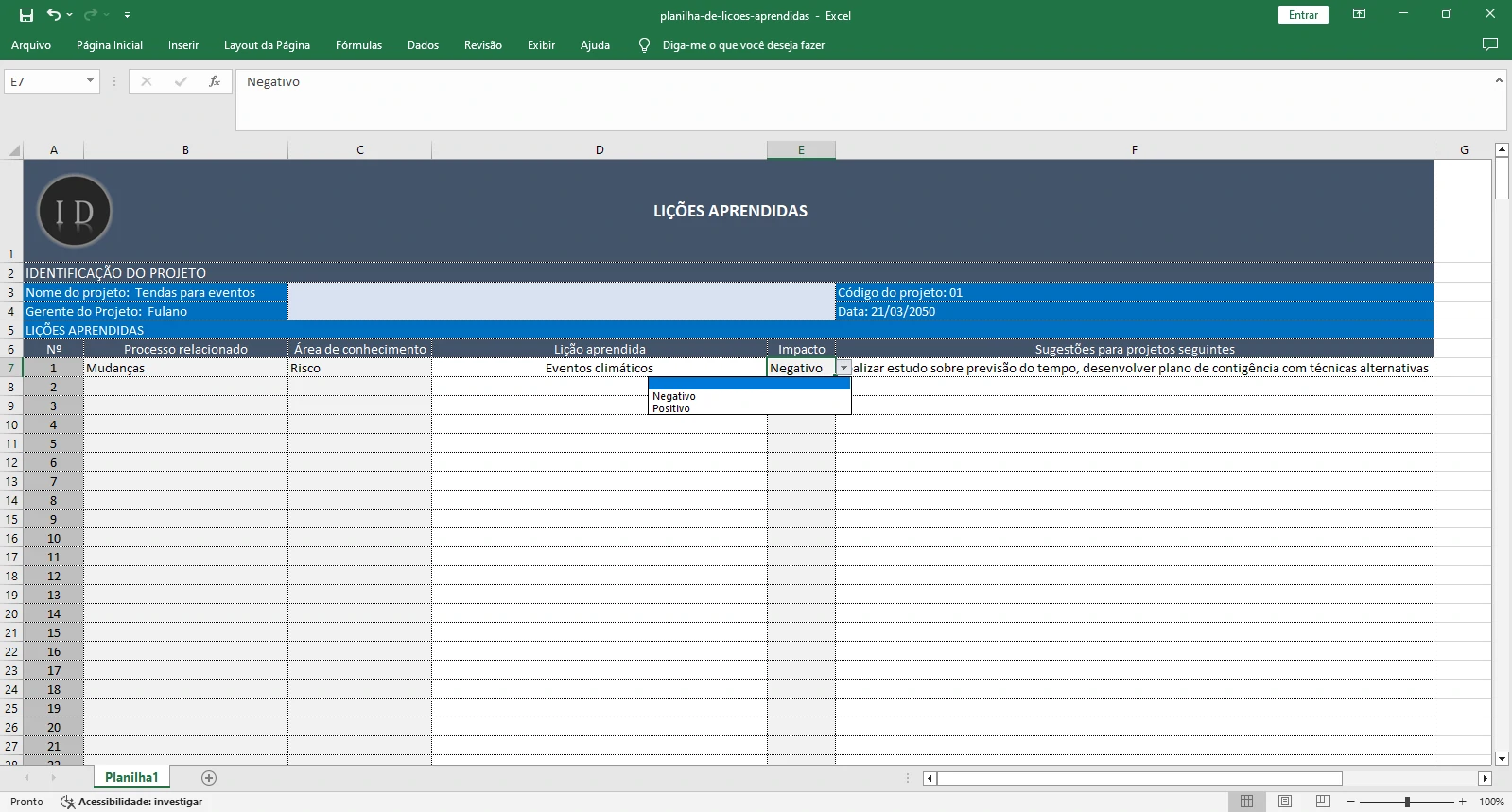Click the Entrar sign-in button

click(x=1303, y=15)
